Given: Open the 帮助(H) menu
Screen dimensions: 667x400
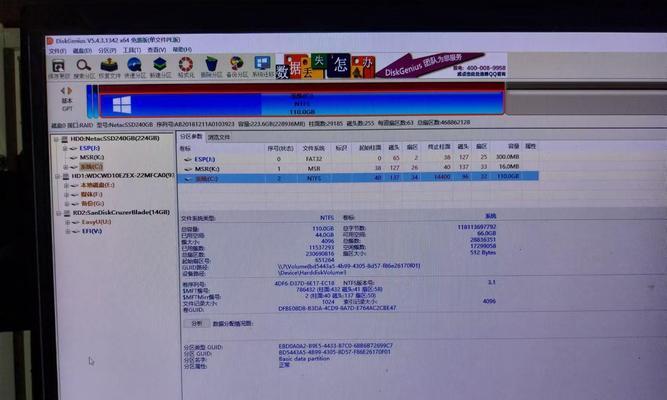Looking at the screenshot, I should tap(182, 50).
